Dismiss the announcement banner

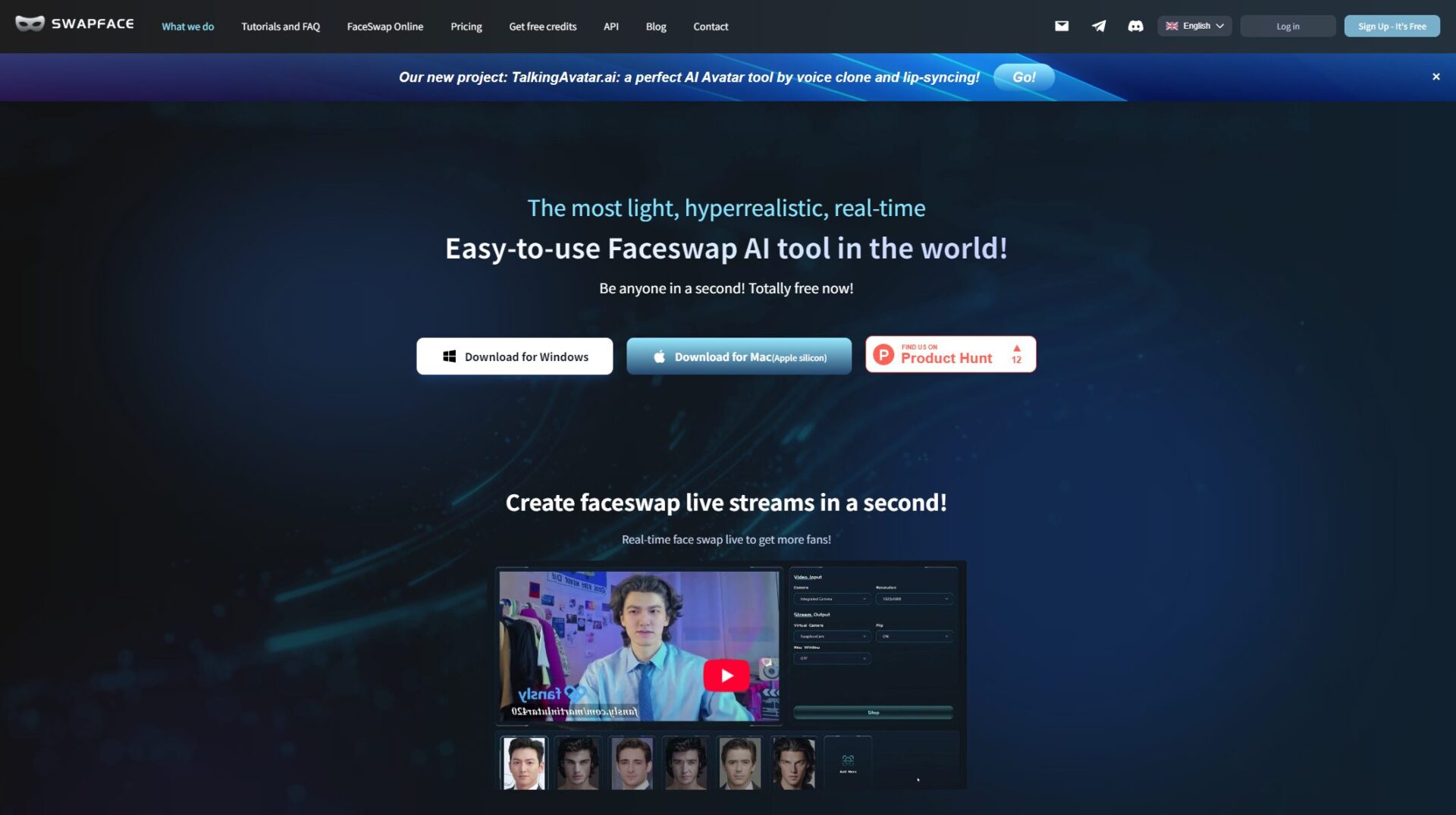point(1436,76)
